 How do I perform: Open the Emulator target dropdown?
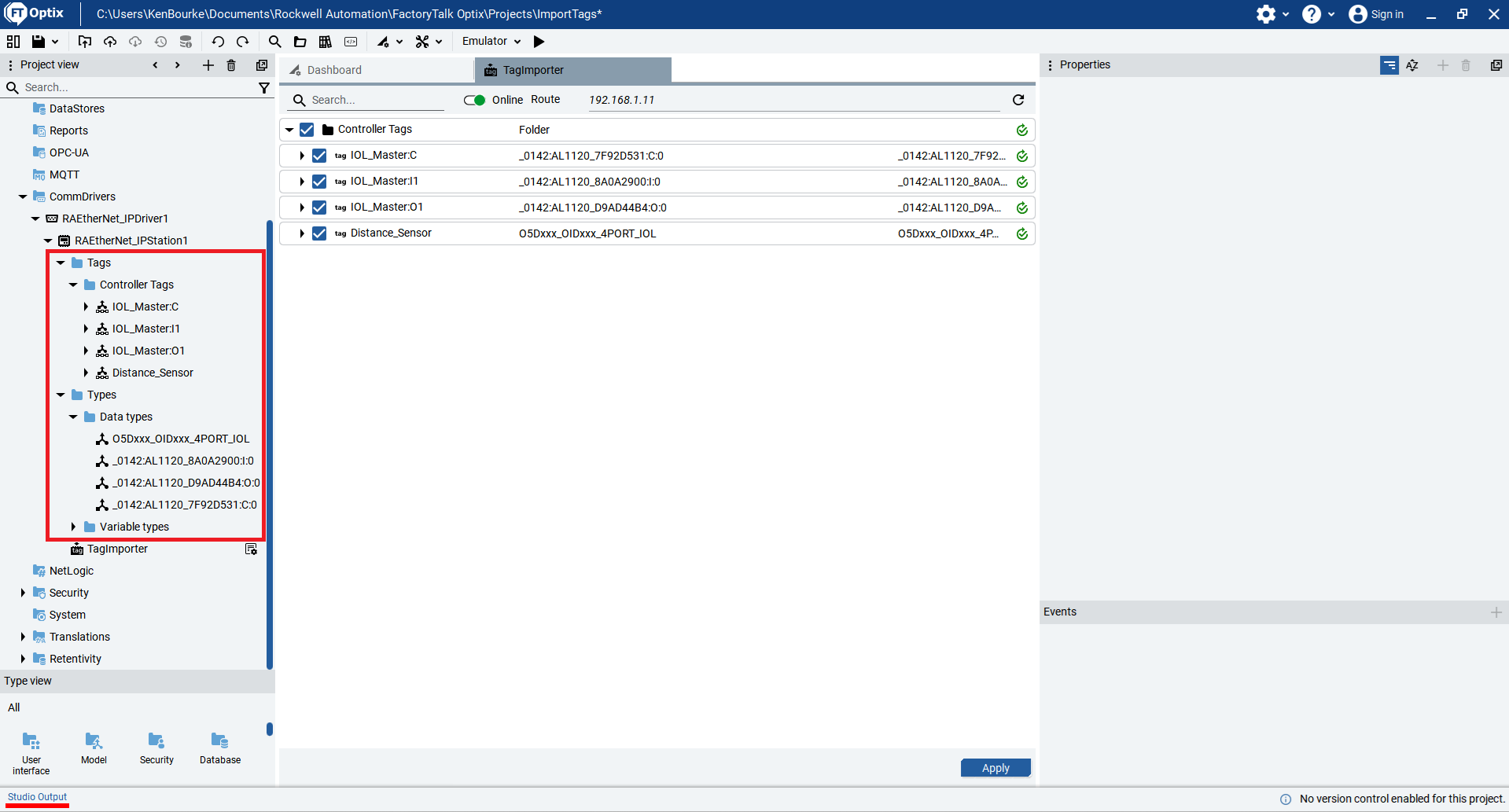491,42
